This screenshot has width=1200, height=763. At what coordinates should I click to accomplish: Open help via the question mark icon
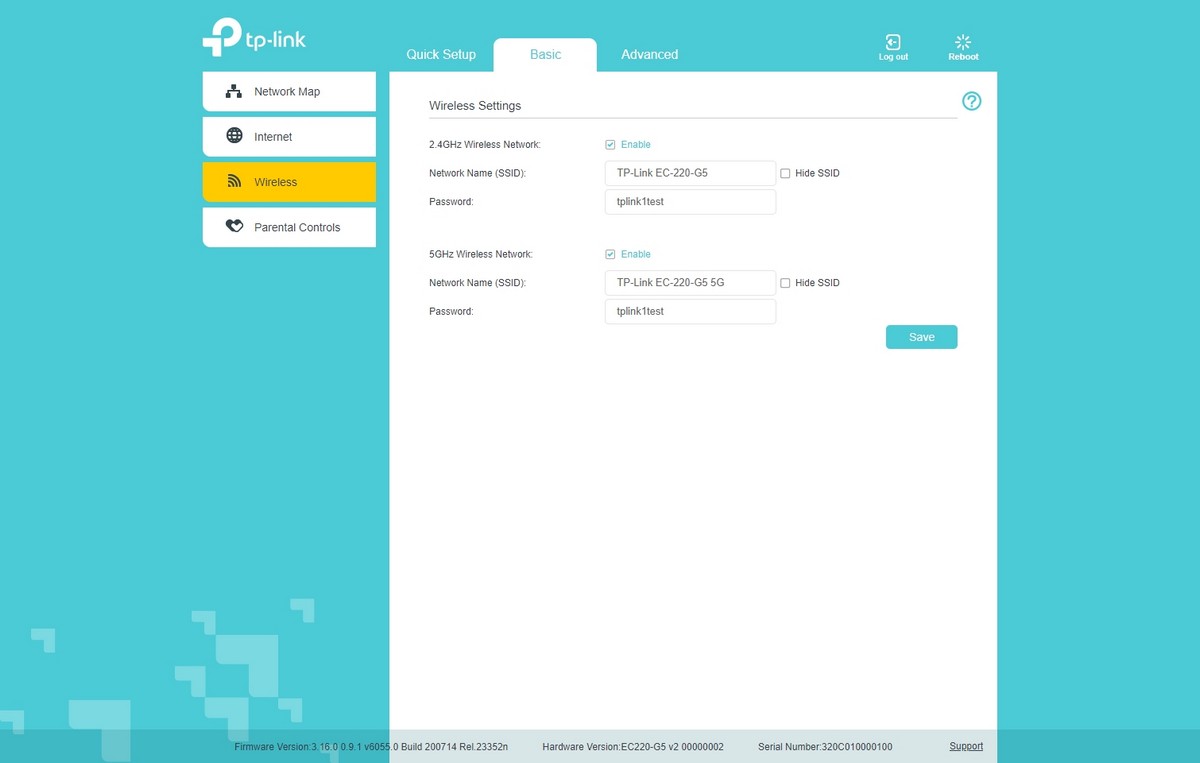(x=971, y=101)
